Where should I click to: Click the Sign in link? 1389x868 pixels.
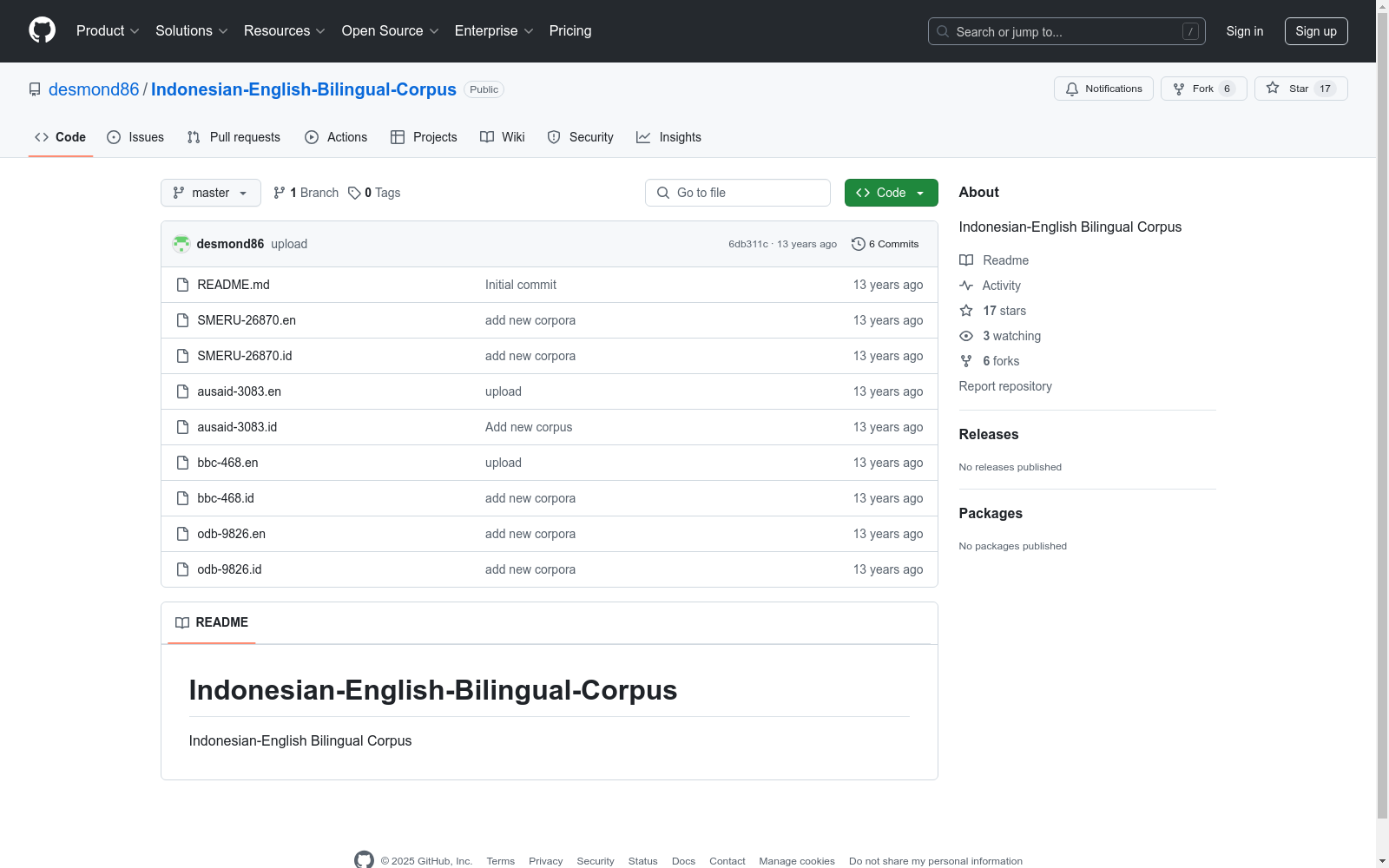[x=1245, y=31]
